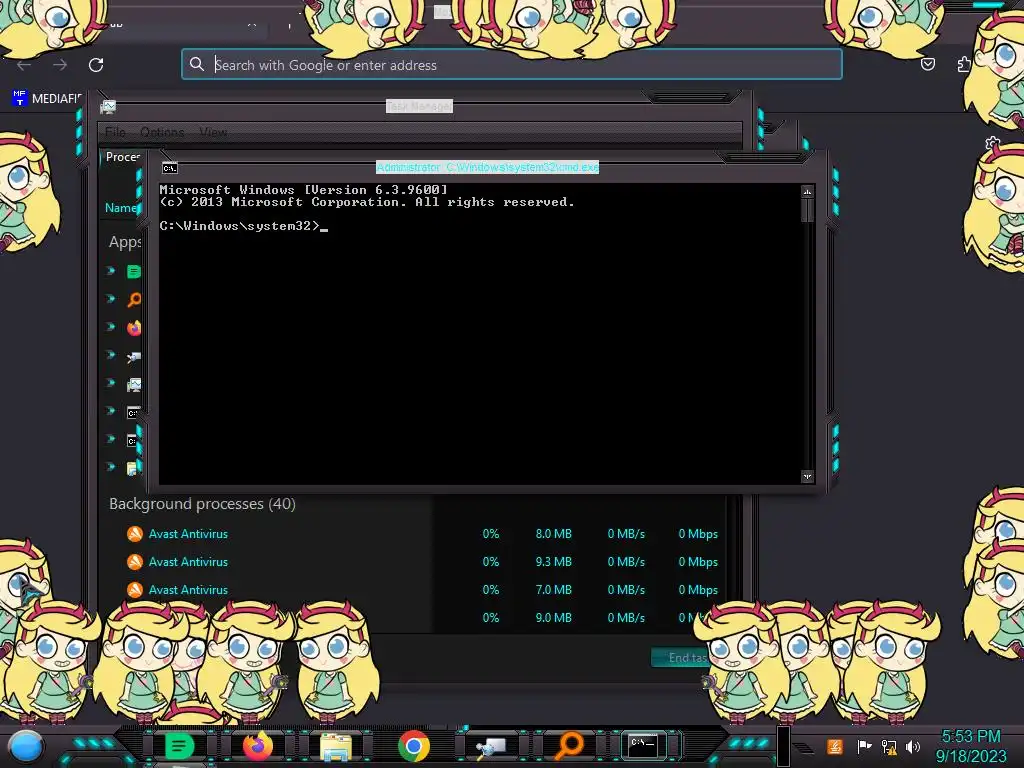Open File Explorer from the taskbar
1024x768 pixels.
336,746
